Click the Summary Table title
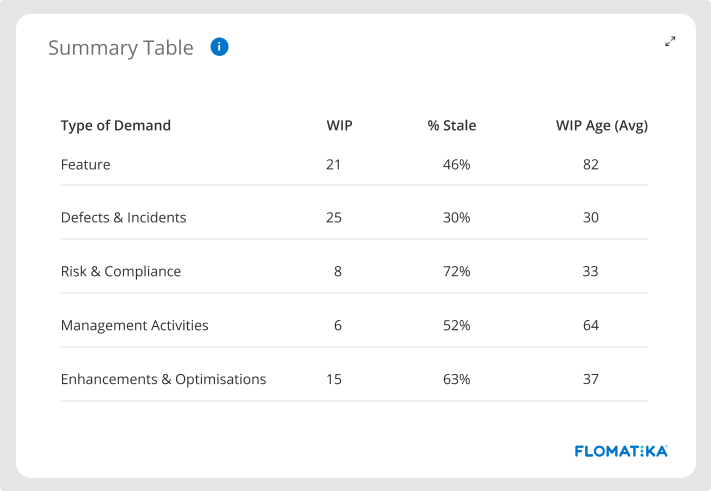The height and width of the screenshot is (491, 711). 121,48
